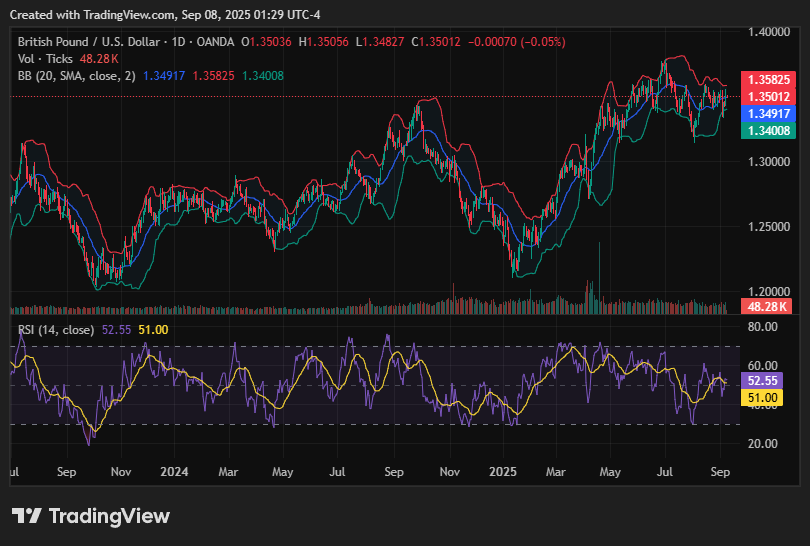Click the 20.00 RSI axis label
The width and height of the screenshot is (810, 546).
pyautogui.click(x=762, y=444)
